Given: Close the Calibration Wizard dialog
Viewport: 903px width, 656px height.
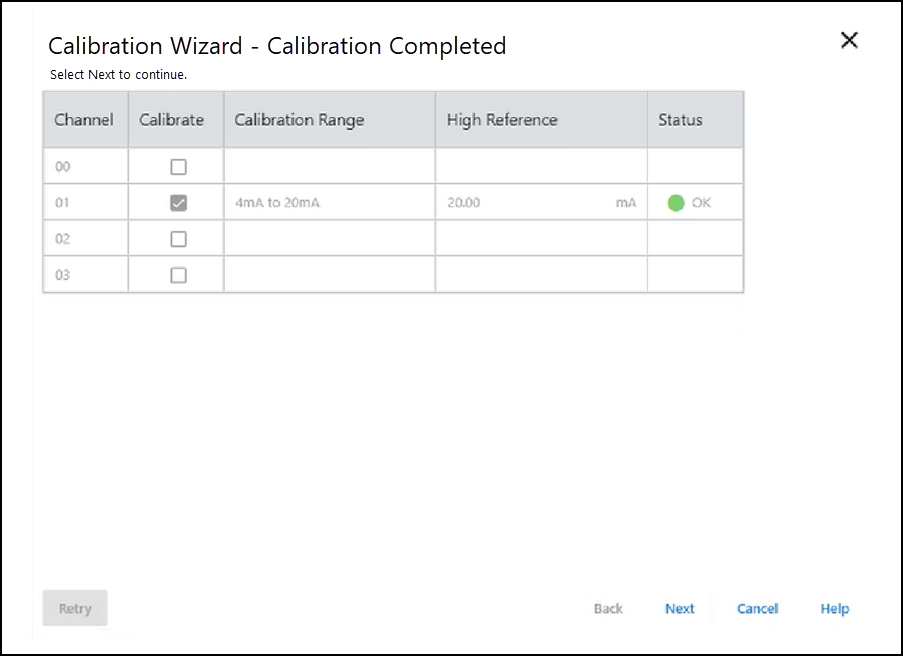Looking at the screenshot, I should 849,40.
